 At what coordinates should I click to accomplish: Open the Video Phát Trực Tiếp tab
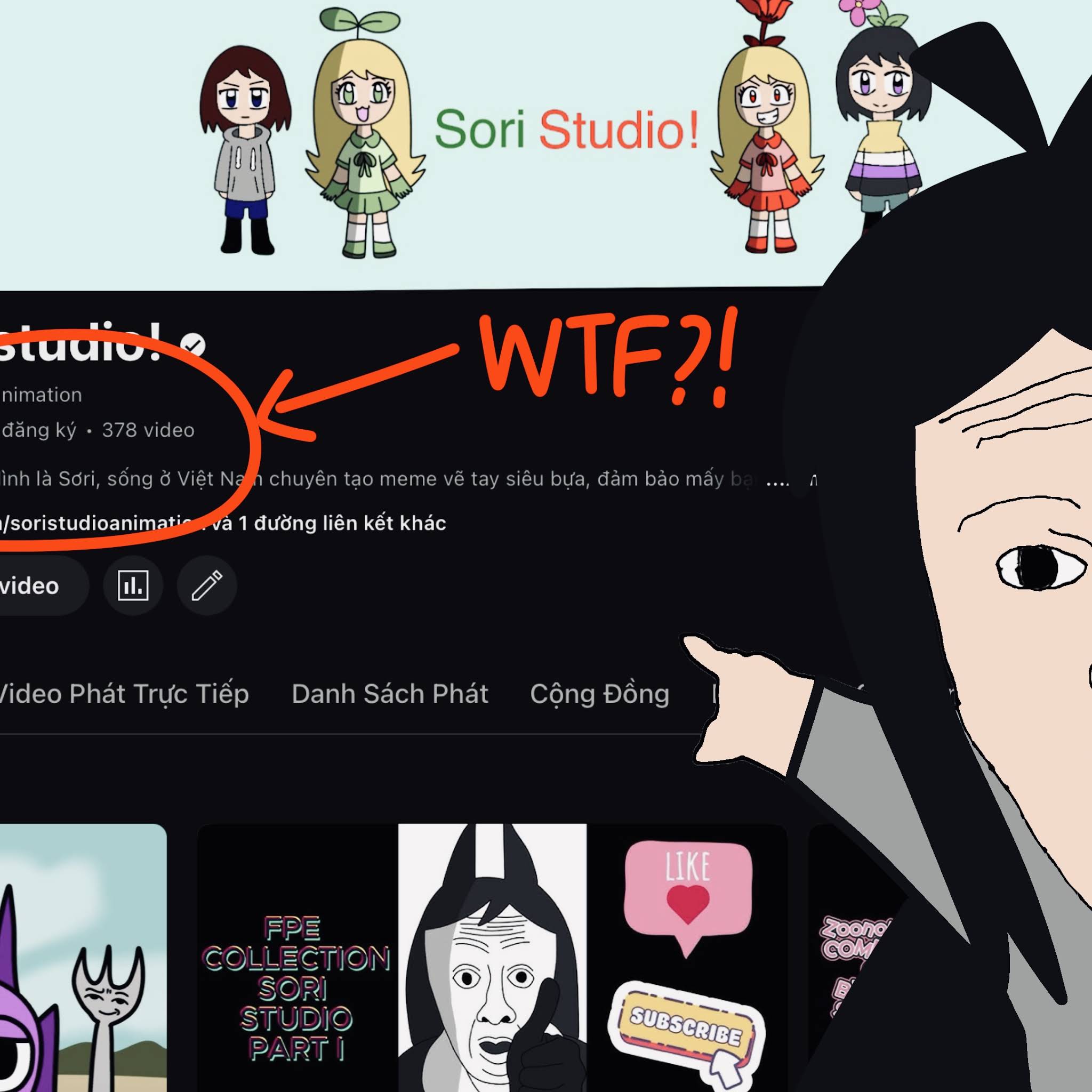pos(123,694)
